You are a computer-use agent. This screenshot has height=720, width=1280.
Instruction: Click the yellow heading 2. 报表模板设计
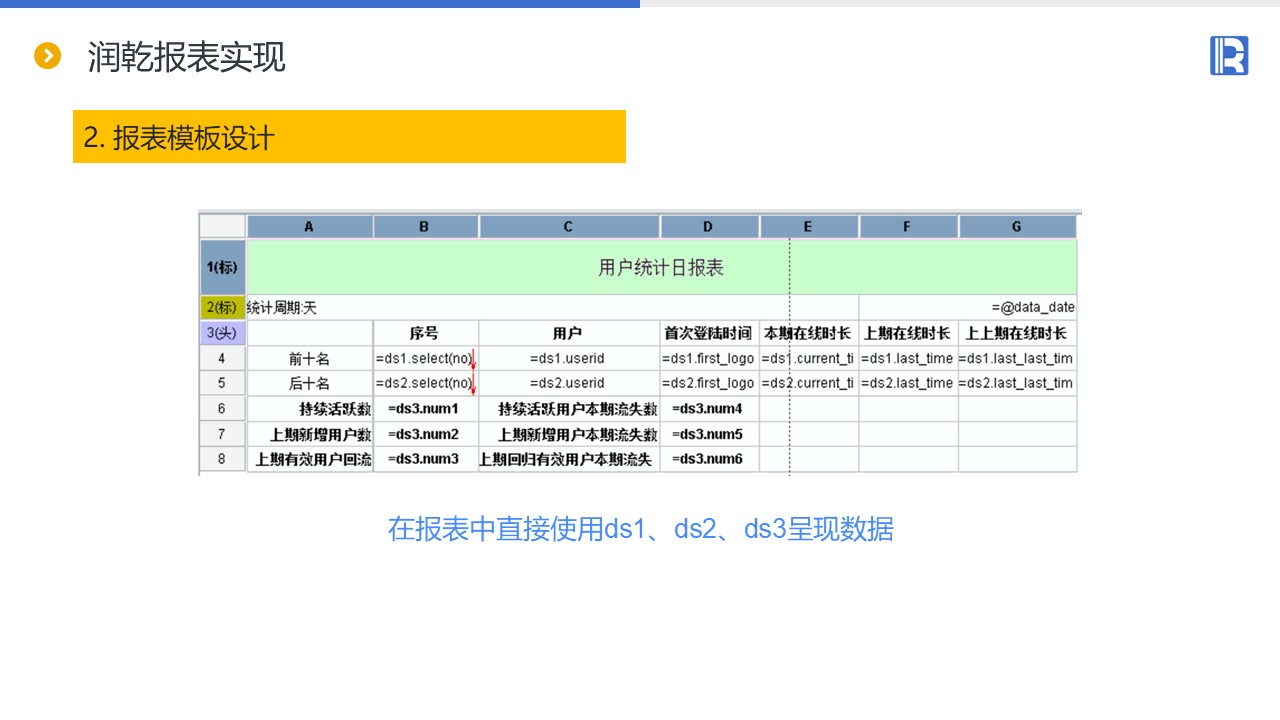point(349,136)
